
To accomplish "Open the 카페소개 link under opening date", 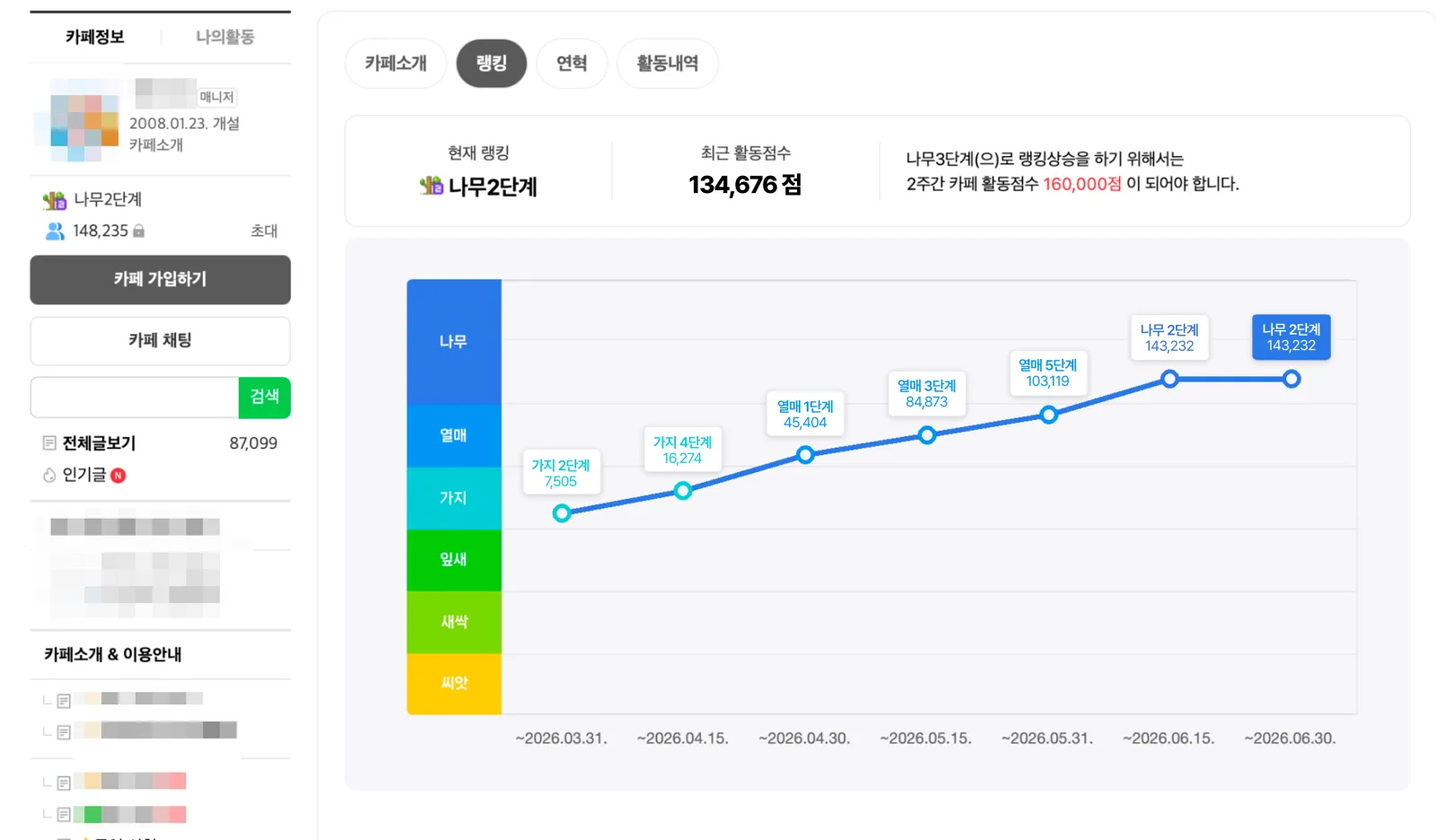I will pos(156,145).
